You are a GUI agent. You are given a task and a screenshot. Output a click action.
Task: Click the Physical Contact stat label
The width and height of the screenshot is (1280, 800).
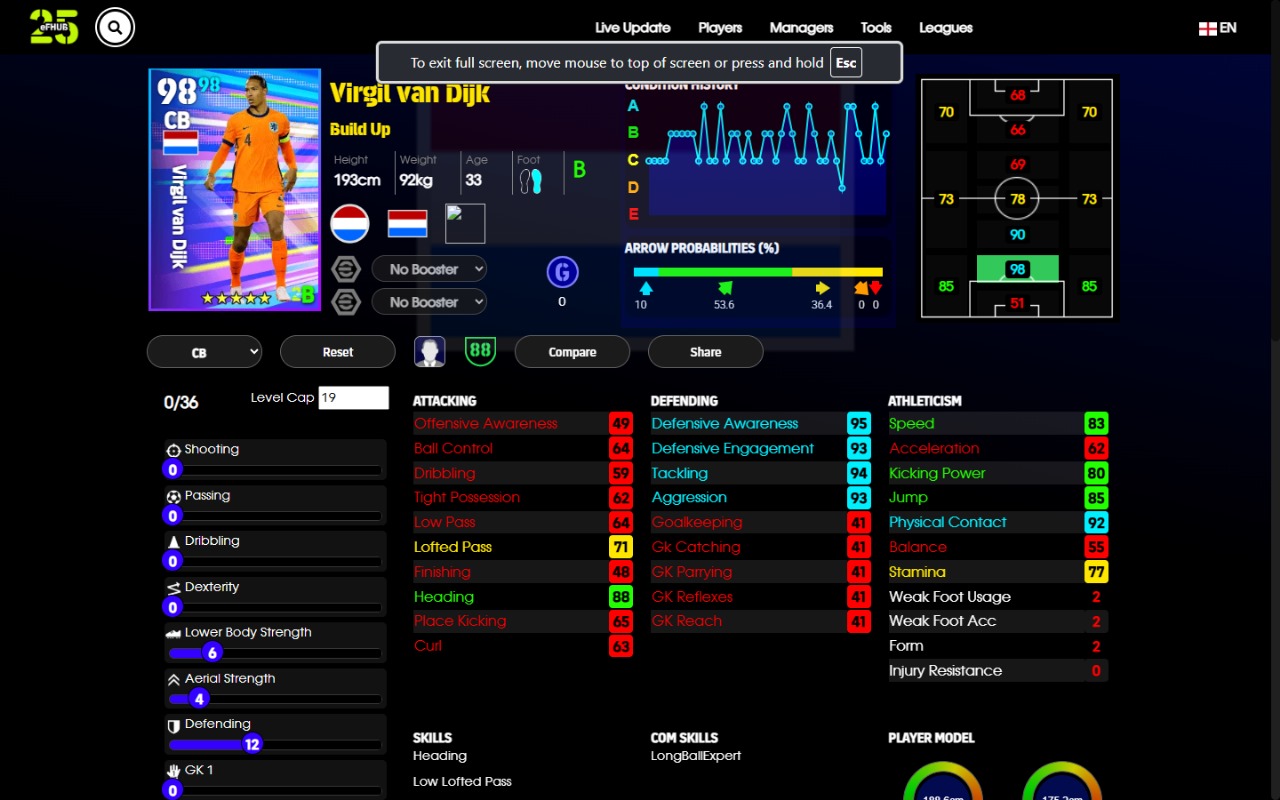tap(948, 522)
